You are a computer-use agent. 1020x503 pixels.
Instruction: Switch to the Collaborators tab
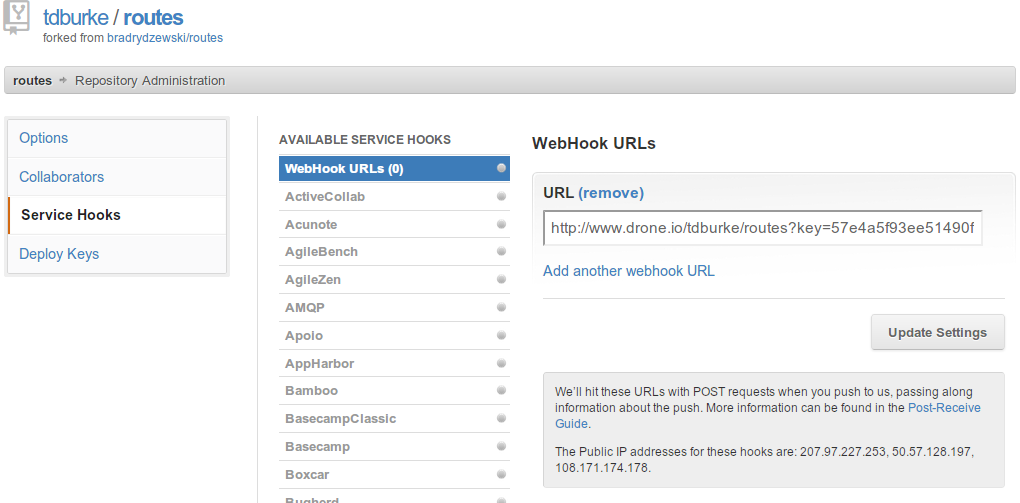point(62,177)
